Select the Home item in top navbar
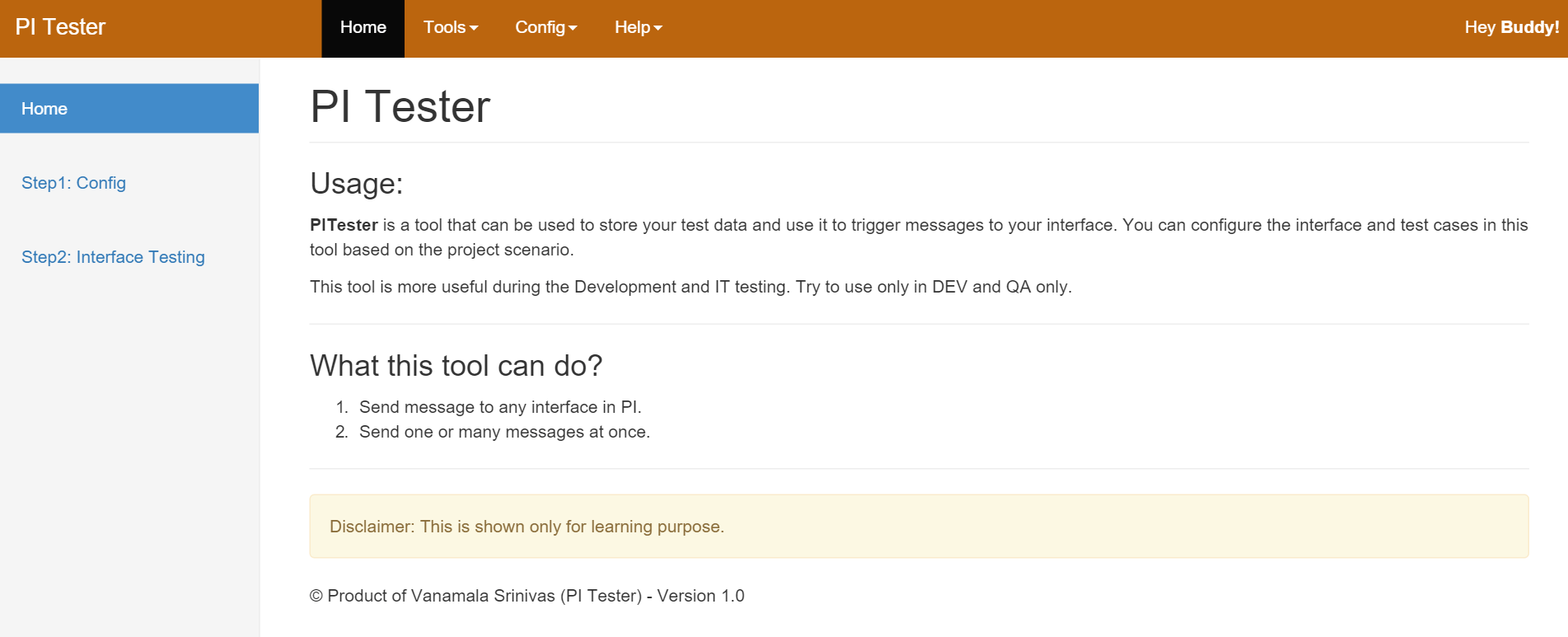This screenshot has height=637, width=1568. point(363,28)
